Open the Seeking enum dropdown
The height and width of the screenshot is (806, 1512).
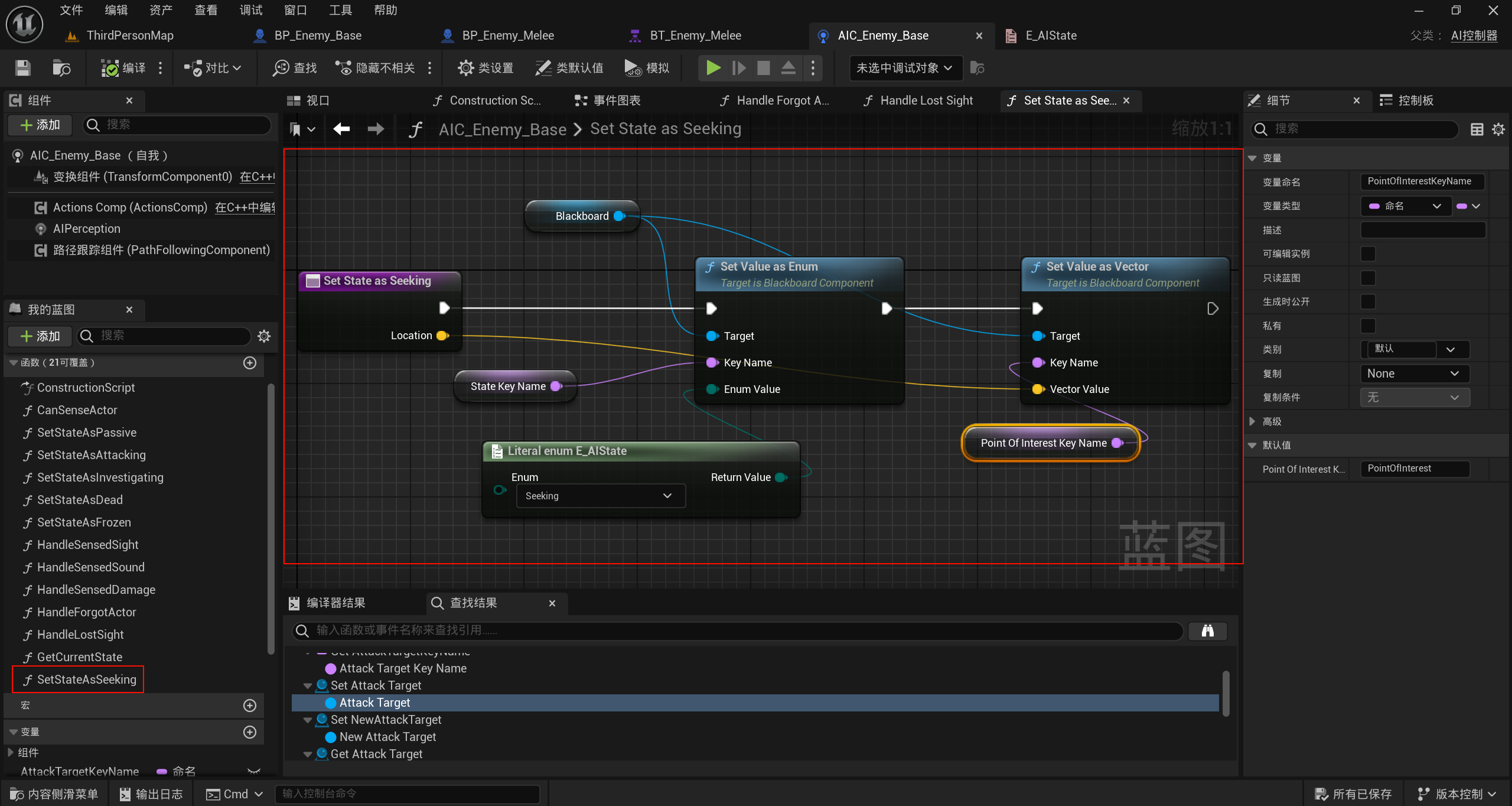pos(600,496)
